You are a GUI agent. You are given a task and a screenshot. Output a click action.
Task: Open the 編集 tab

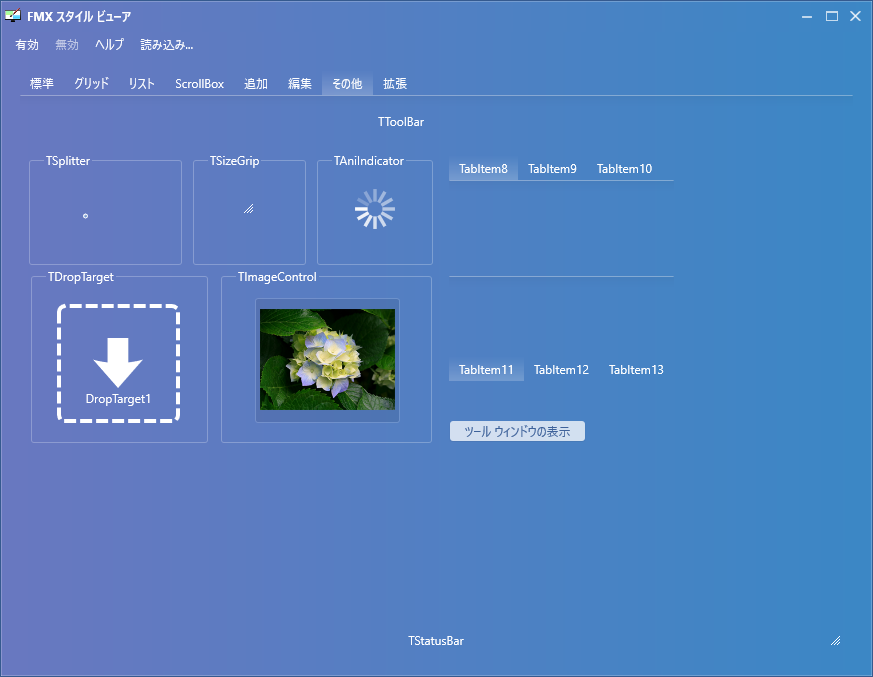pos(299,84)
